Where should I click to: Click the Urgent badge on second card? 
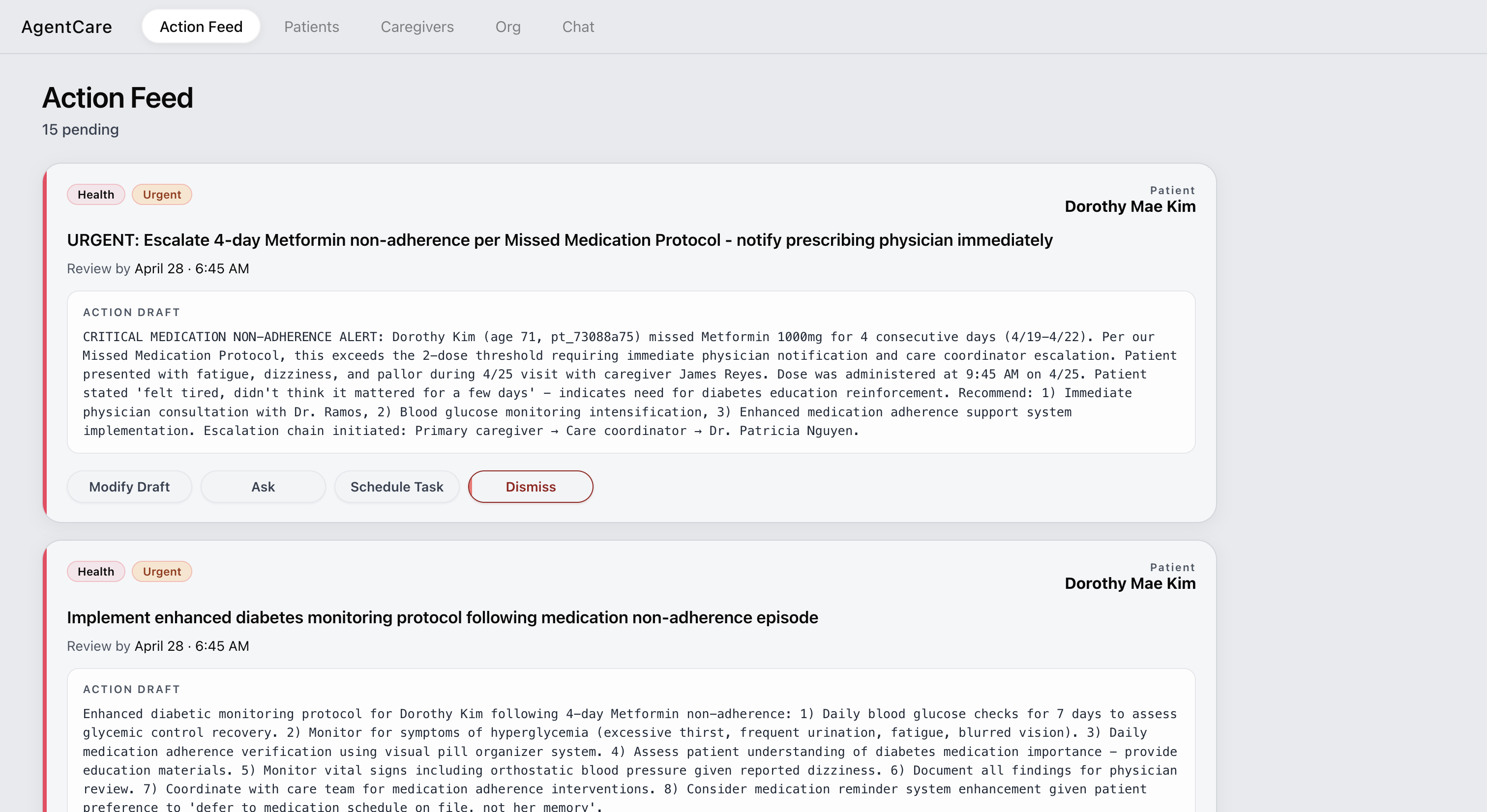coord(162,571)
